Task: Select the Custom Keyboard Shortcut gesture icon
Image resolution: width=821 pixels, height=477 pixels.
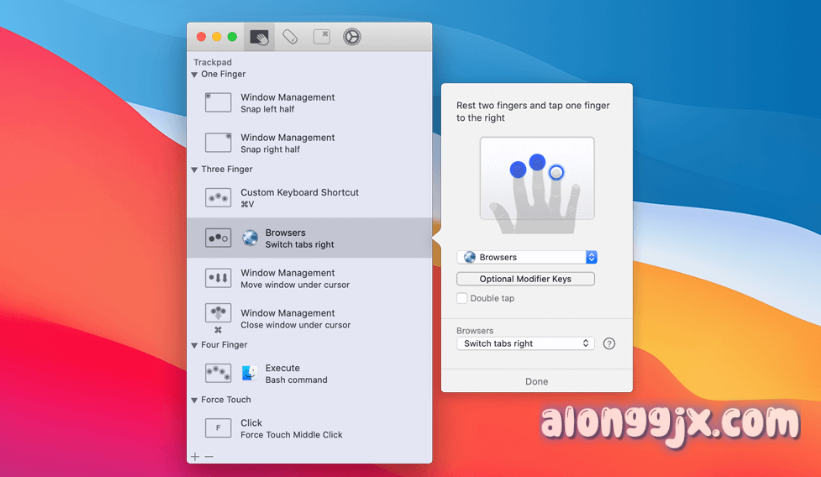Action: (x=218, y=198)
